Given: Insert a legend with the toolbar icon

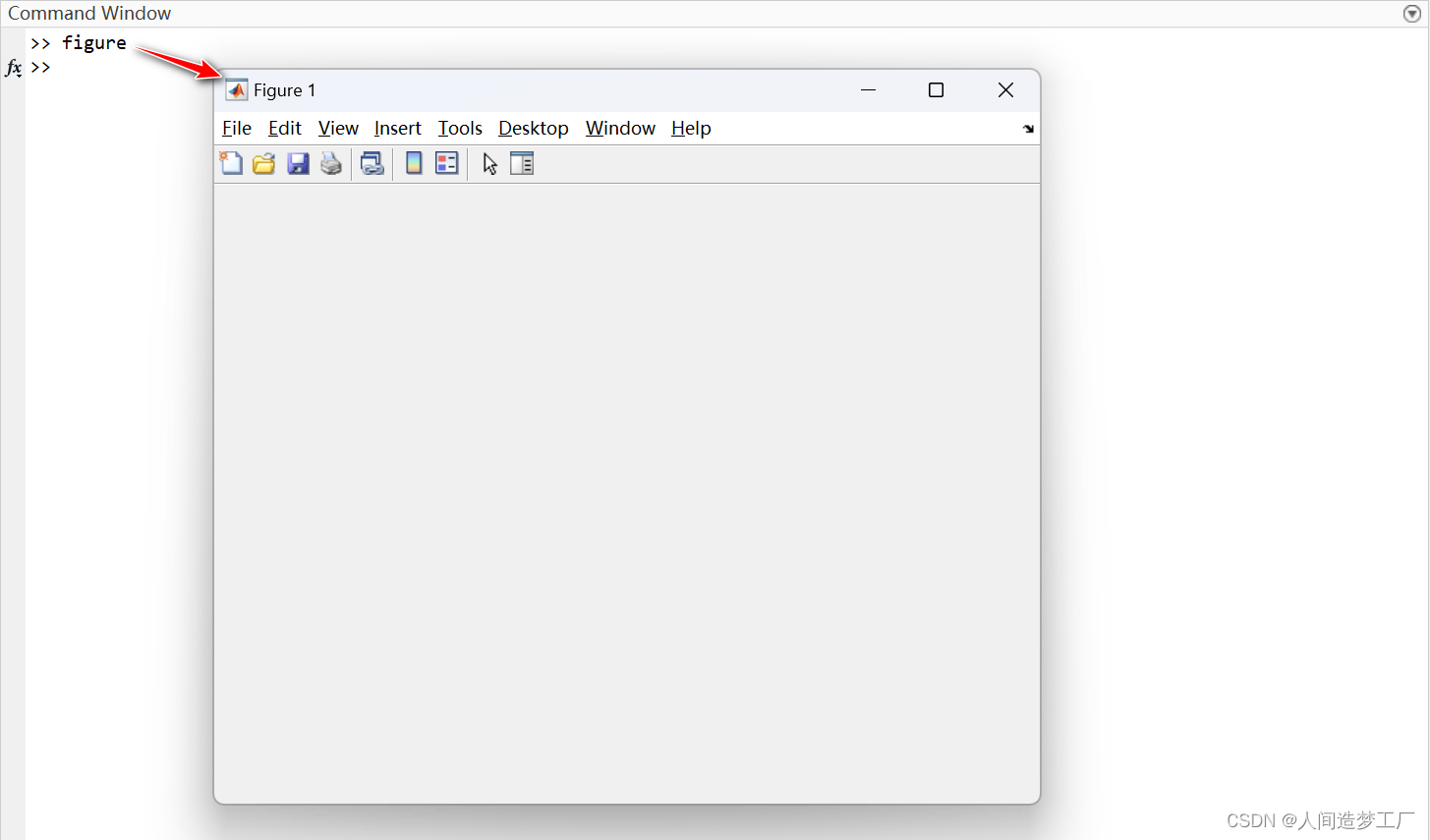Looking at the screenshot, I should click(x=447, y=163).
